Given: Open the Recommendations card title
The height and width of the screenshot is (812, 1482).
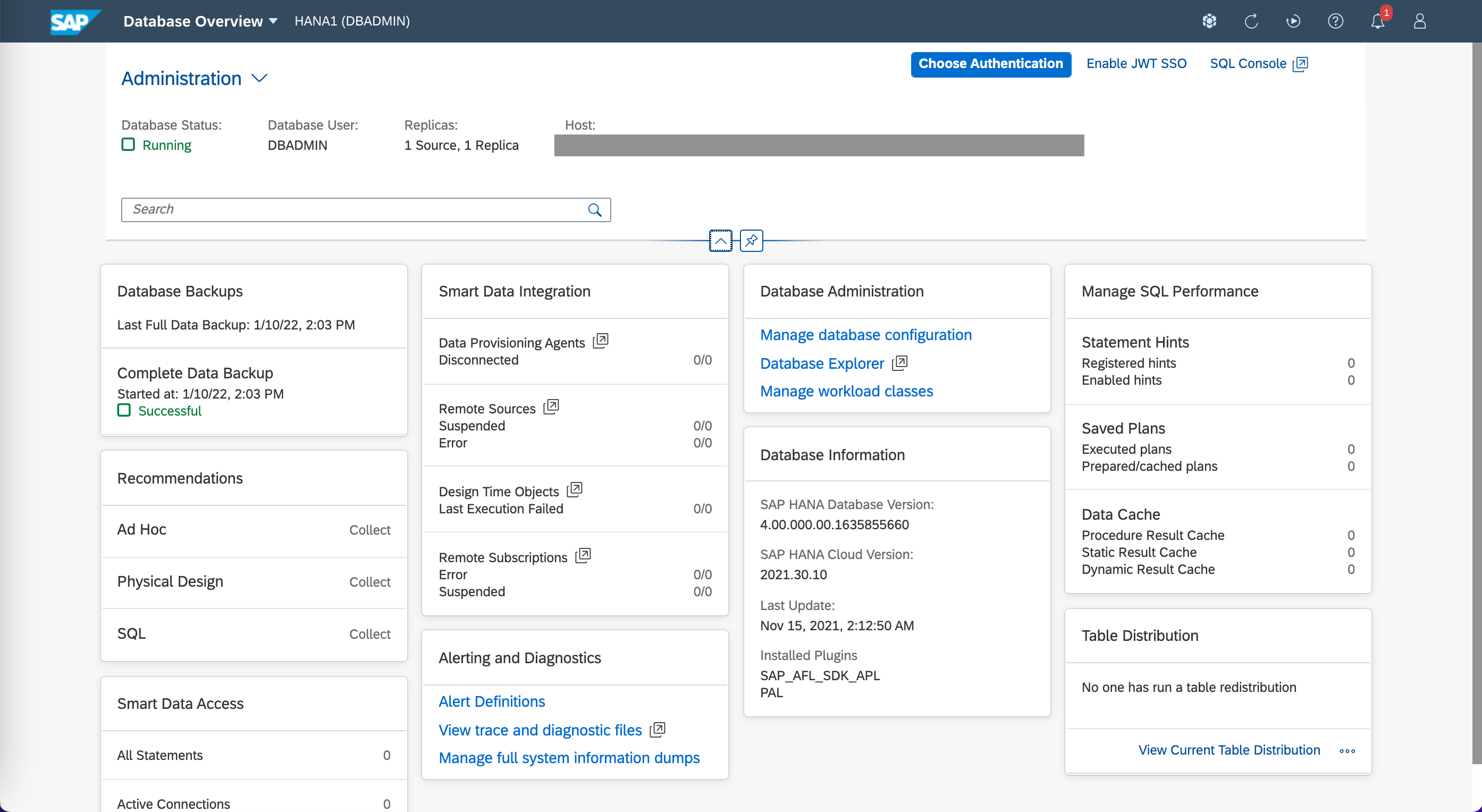Looking at the screenshot, I should tap(180, 478).
